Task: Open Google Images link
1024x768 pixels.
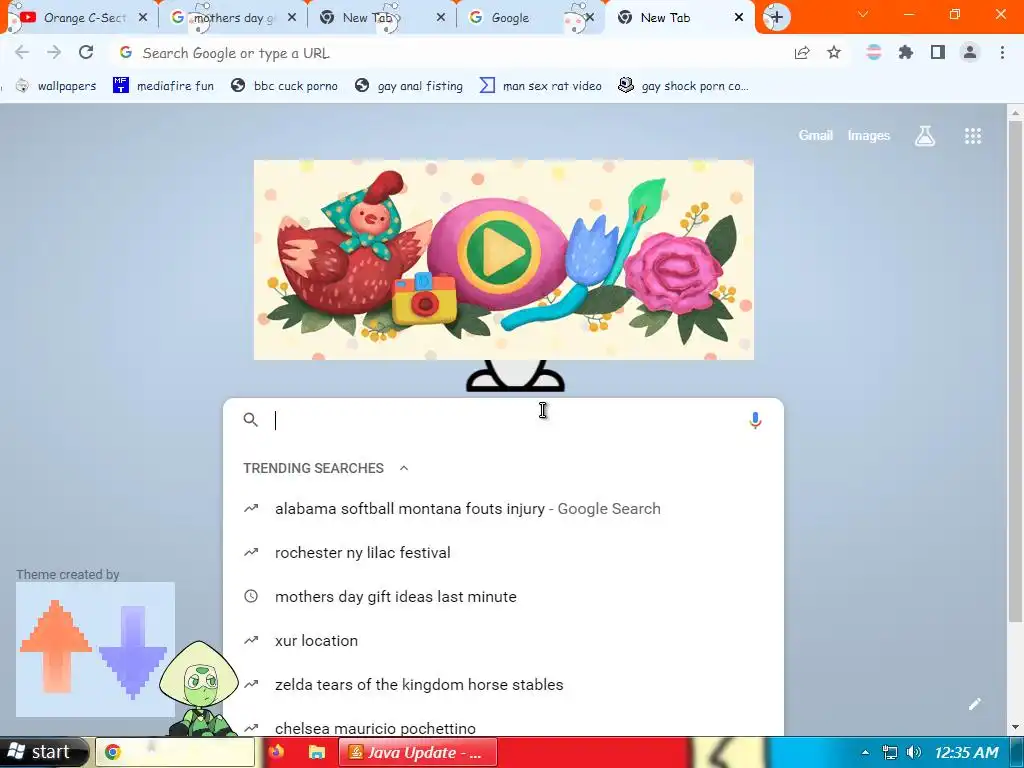Action: click(869, 135)
